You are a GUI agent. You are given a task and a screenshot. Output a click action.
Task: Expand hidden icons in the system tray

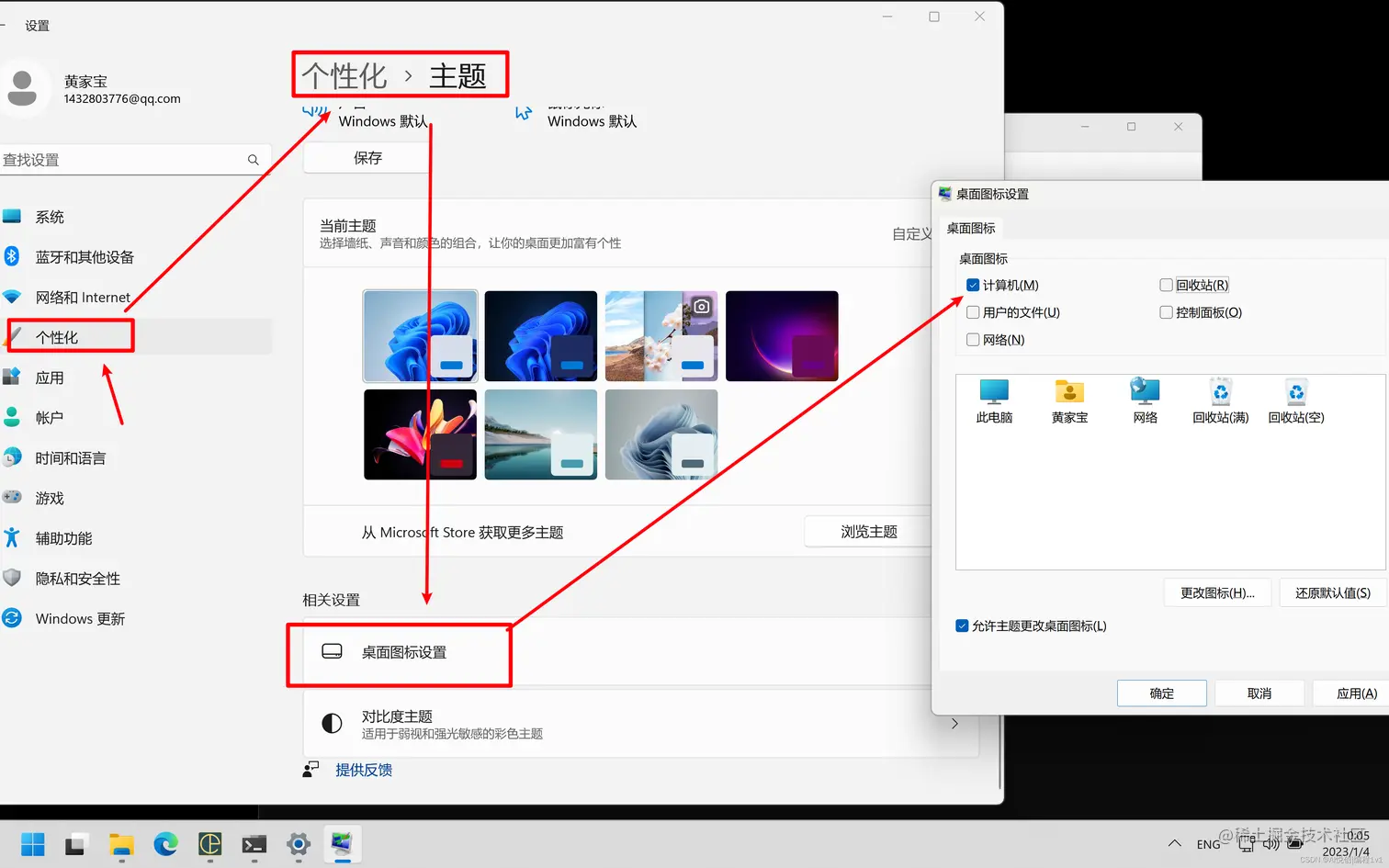(1174, 844)
